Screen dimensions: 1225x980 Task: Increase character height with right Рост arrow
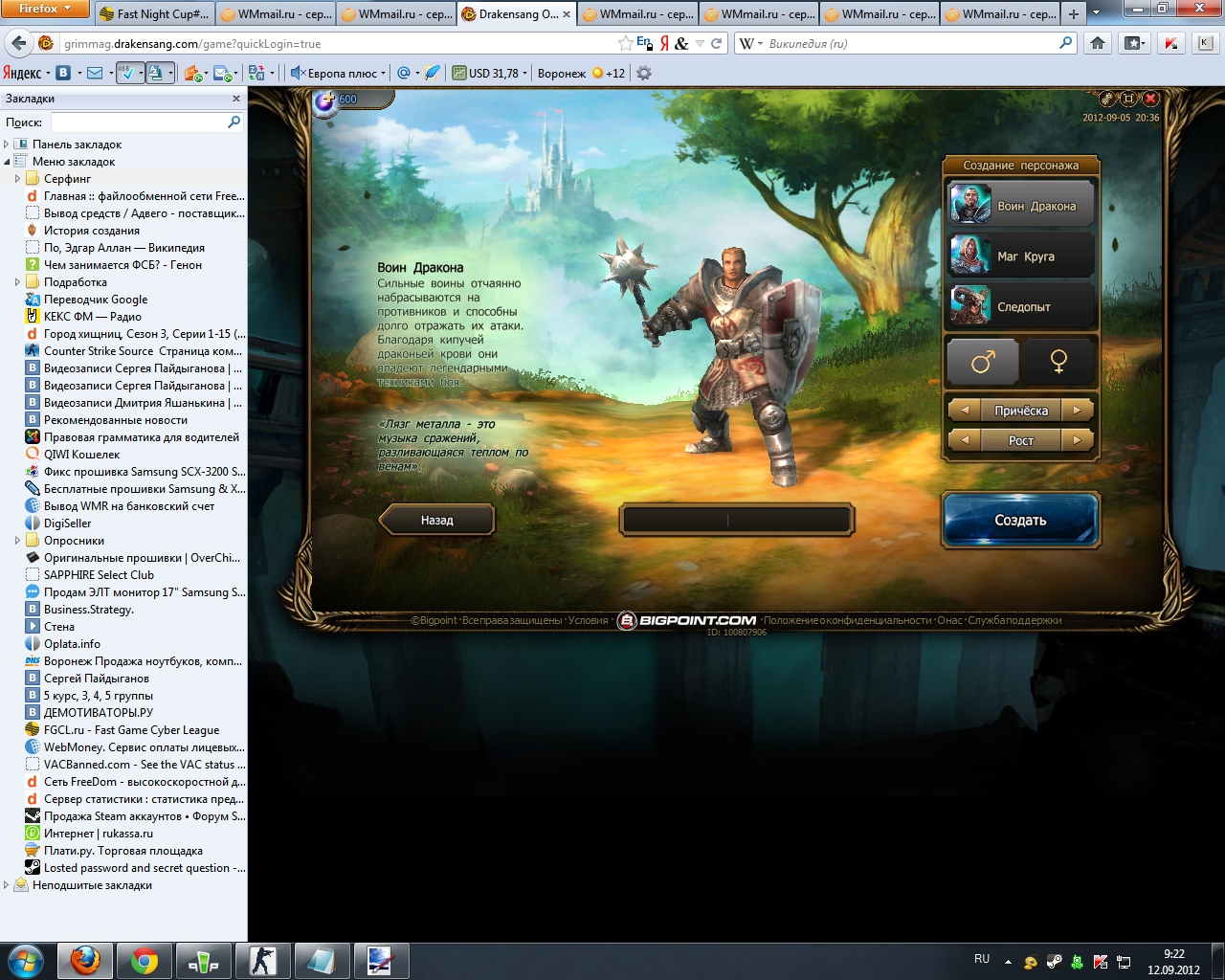click(1078, 440)
